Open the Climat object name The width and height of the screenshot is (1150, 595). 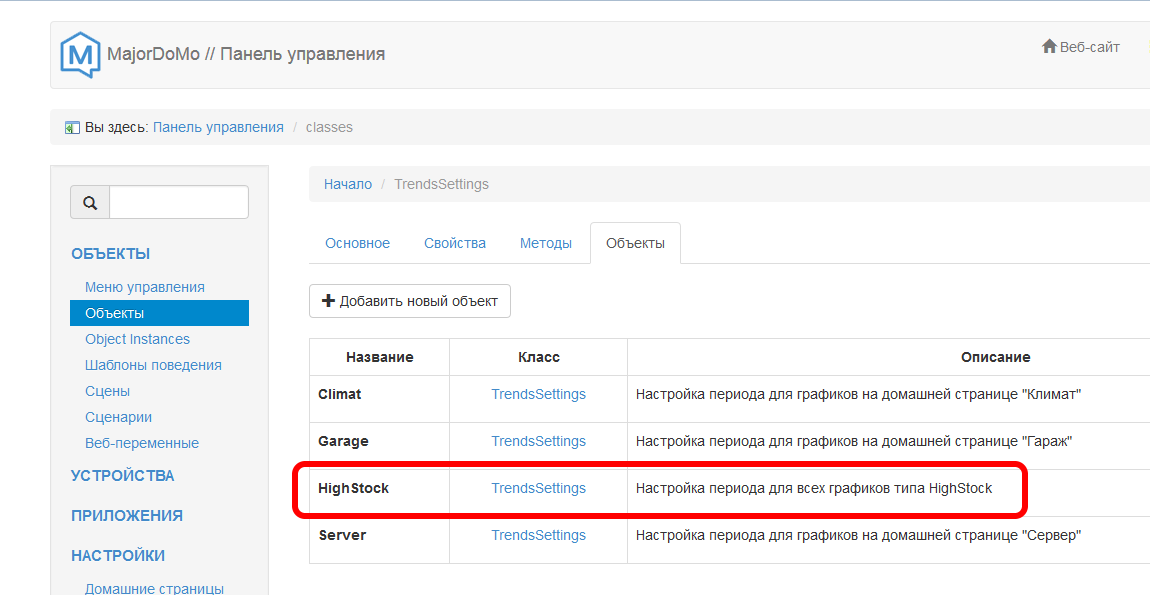340,394
